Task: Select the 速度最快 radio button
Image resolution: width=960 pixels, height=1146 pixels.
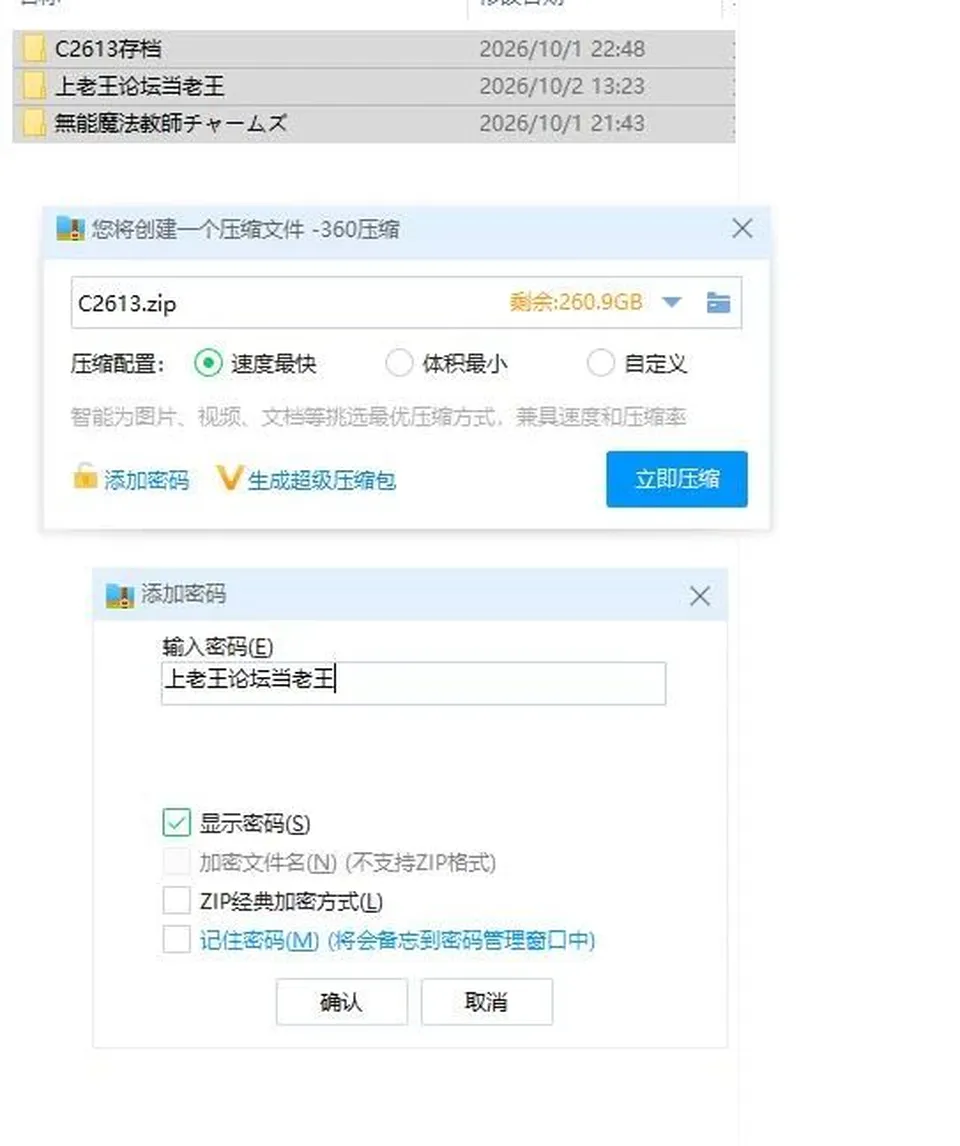Action: (x=208, y=363)
